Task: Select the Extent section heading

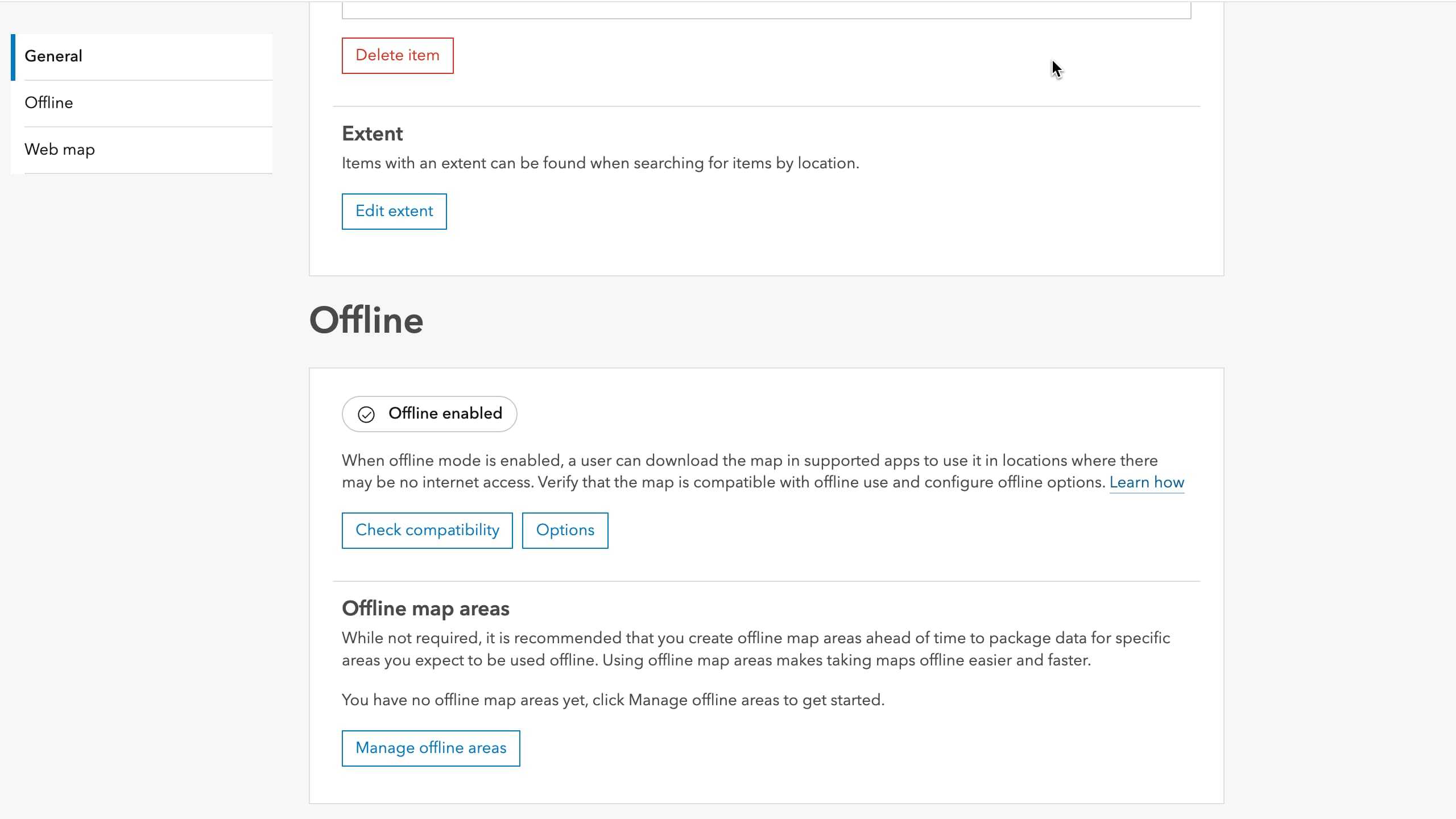Action: click(x=372, y=133)
